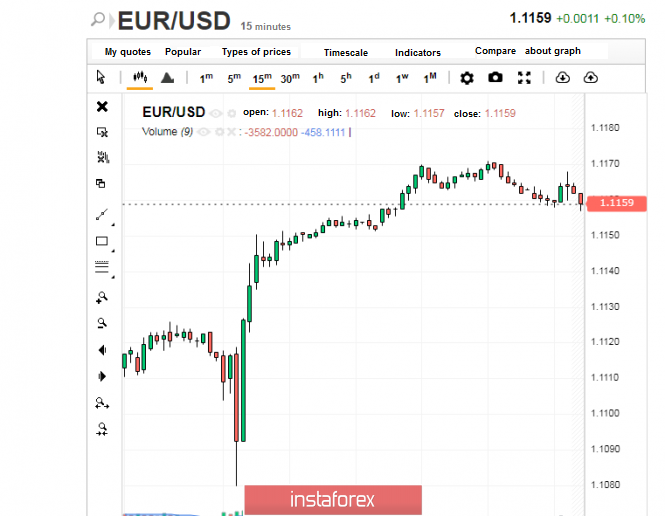Open chart settings gear icon

point(467,78)
